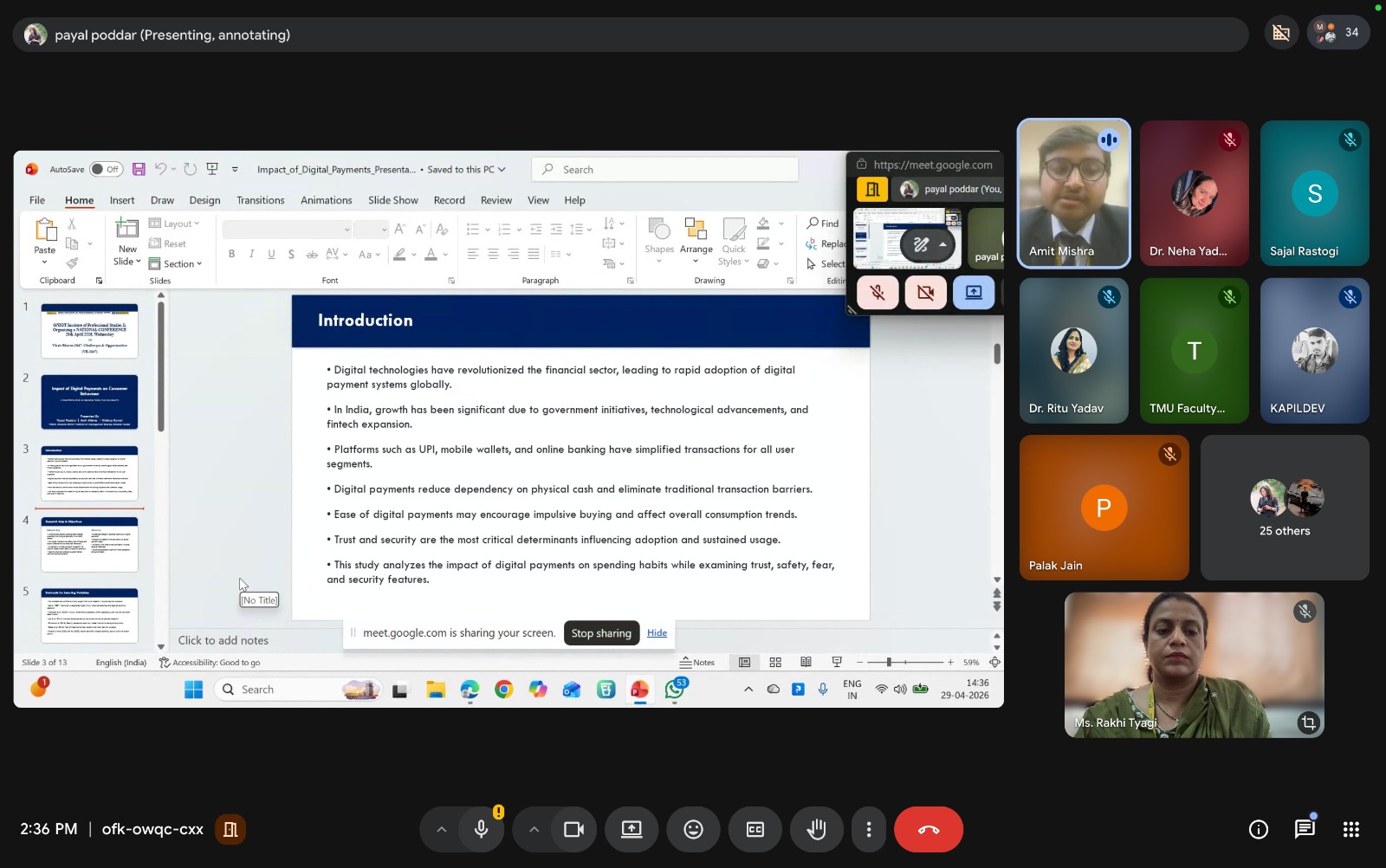The image size is (1386, 868).
Task: Click the Present screen button in Meet toolbar
Action: pyautogui.click(x=631, y=830)
